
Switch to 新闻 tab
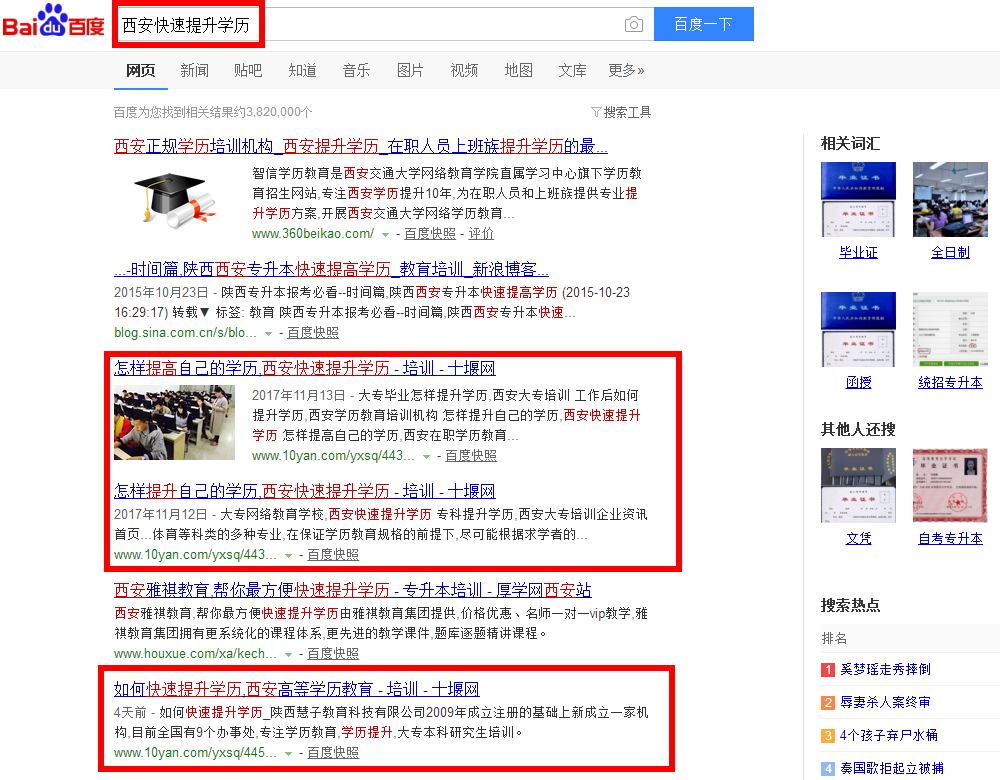coord(195,70)
